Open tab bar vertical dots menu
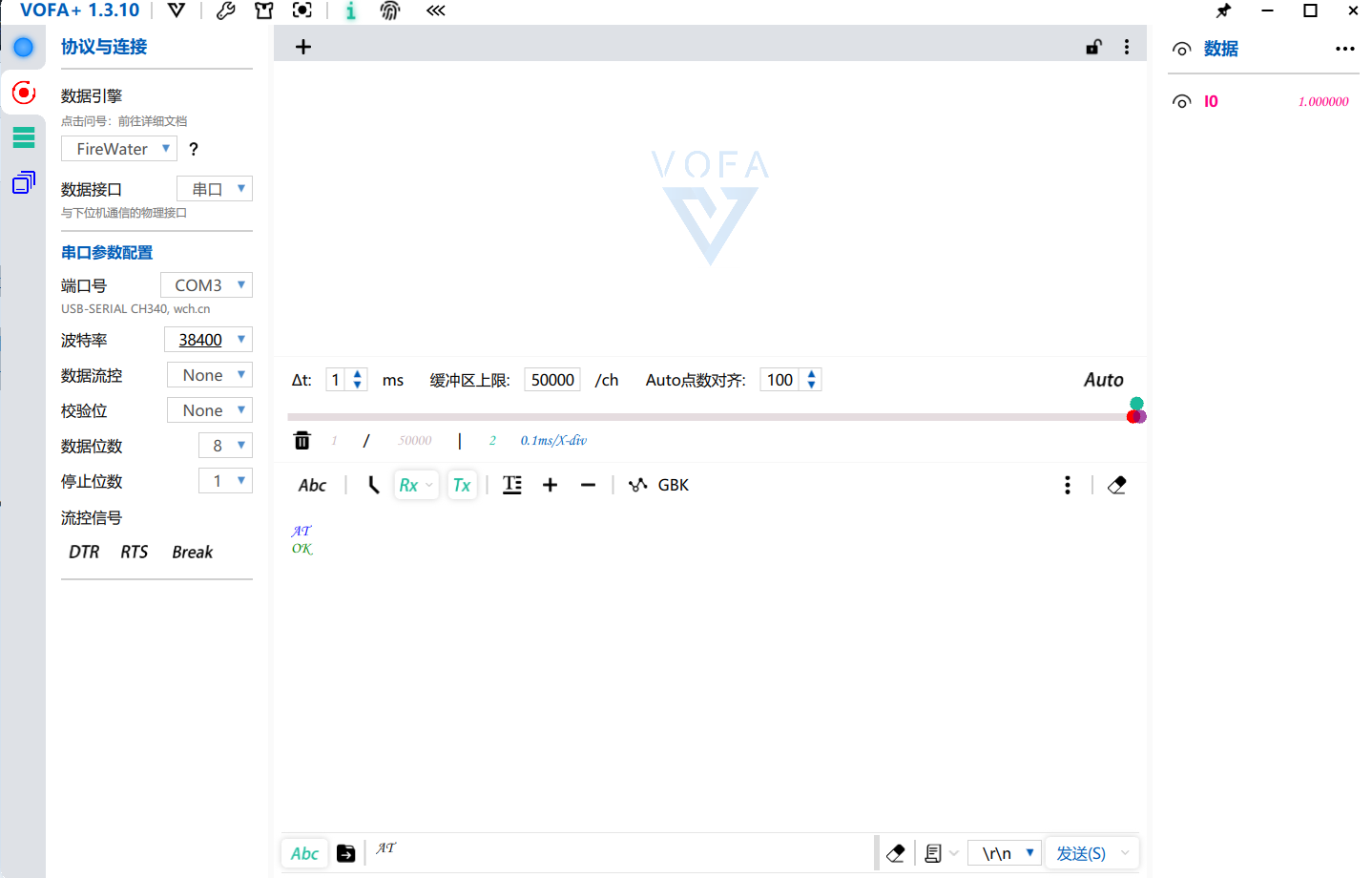This screenshot has width=1372, height=878. [x=1127, y=47]
